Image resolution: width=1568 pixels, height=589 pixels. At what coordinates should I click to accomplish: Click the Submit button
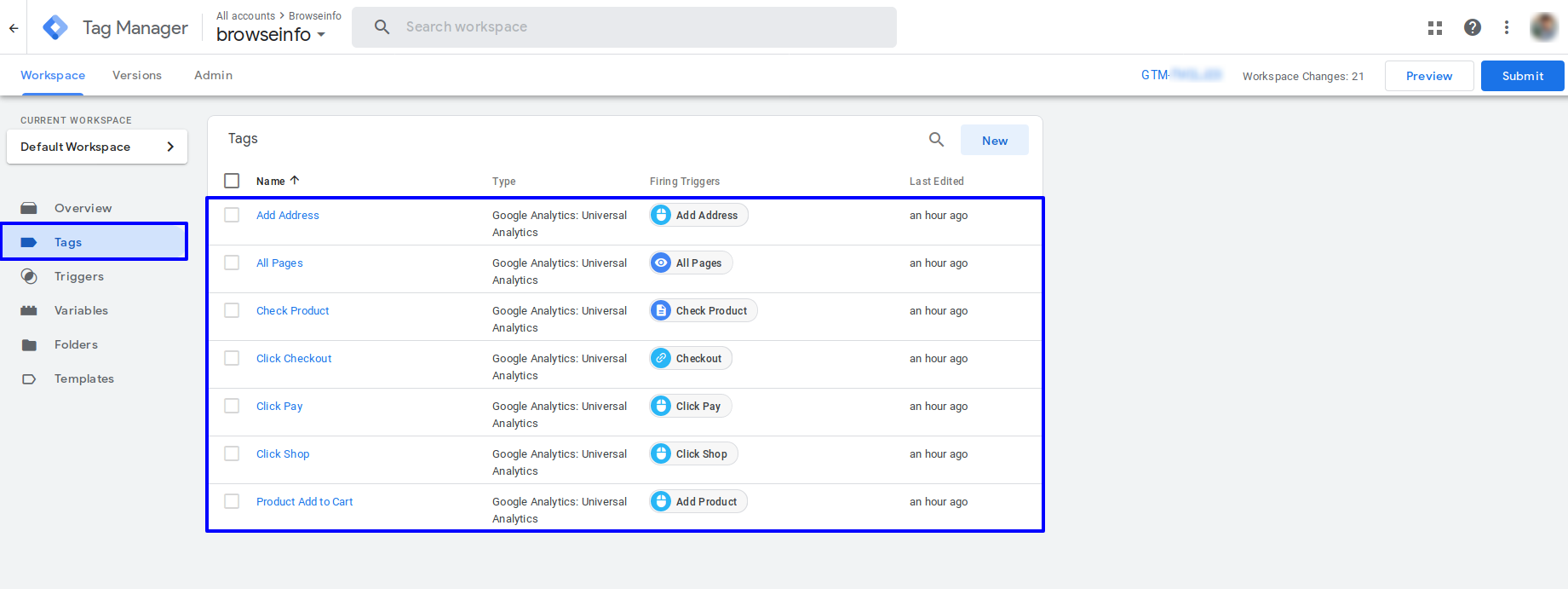click(x=1523, y=76)
